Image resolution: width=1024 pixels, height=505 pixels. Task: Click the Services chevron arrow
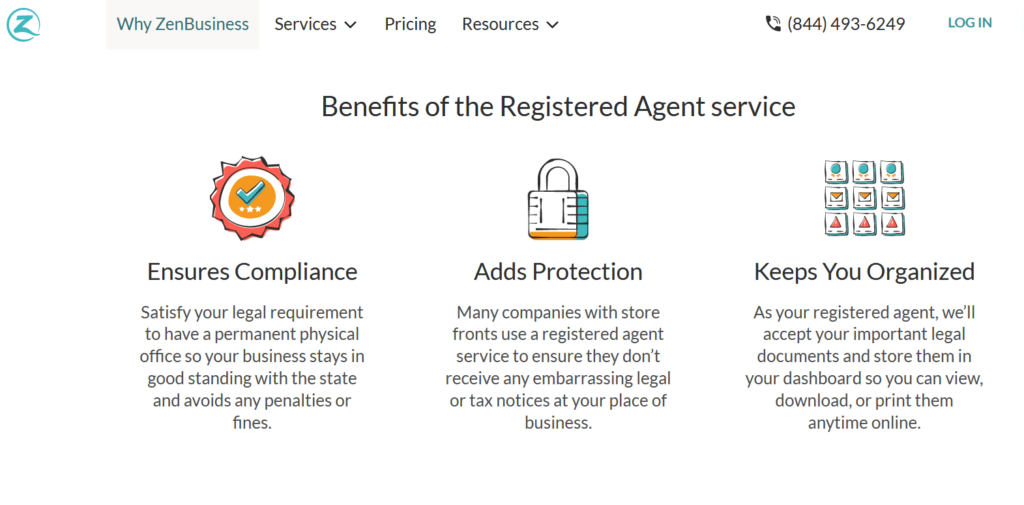tap(351, 25)
